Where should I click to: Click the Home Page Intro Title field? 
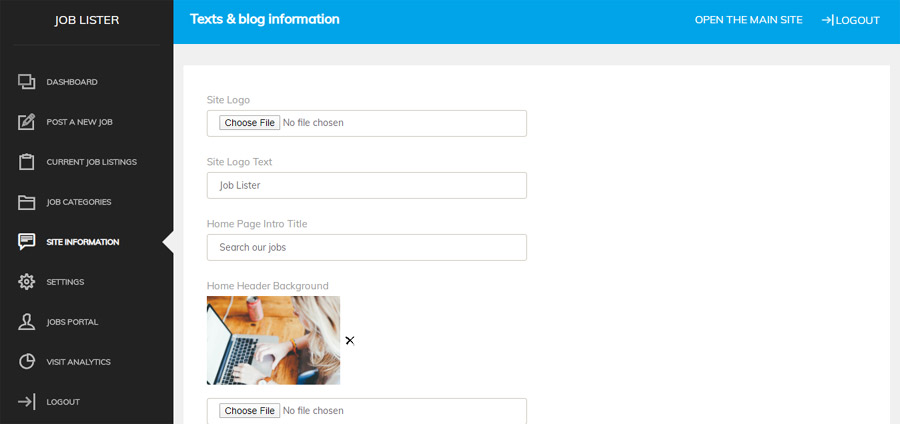(366, 247)
